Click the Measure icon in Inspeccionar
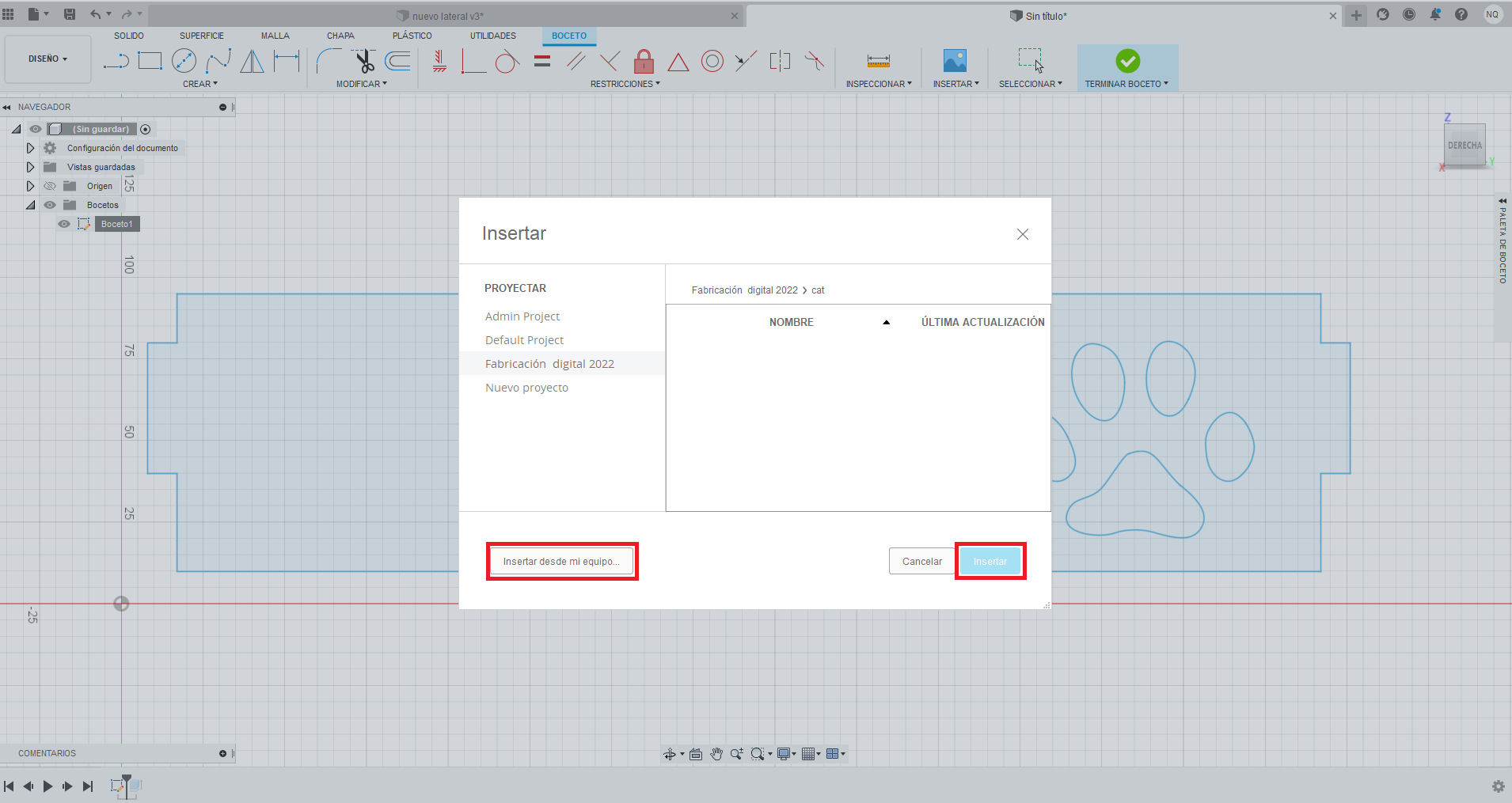1512x803 pixels. [x=879, y=61]
